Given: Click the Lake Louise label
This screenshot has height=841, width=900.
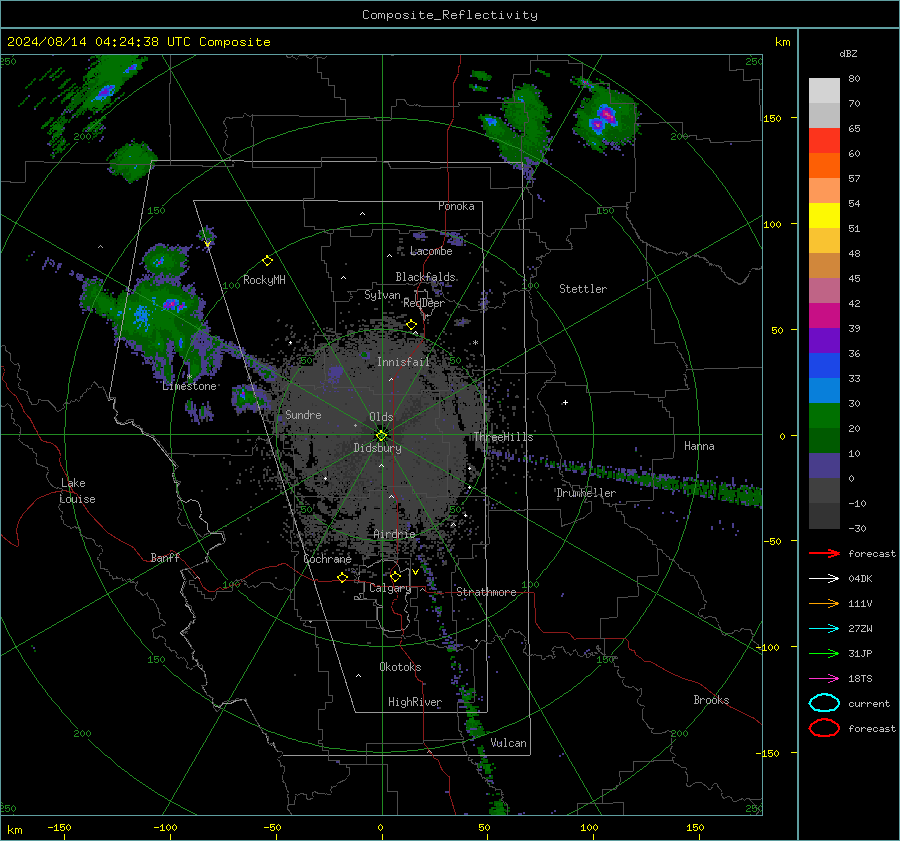Looking at the screenshot, I should (77, 491).
